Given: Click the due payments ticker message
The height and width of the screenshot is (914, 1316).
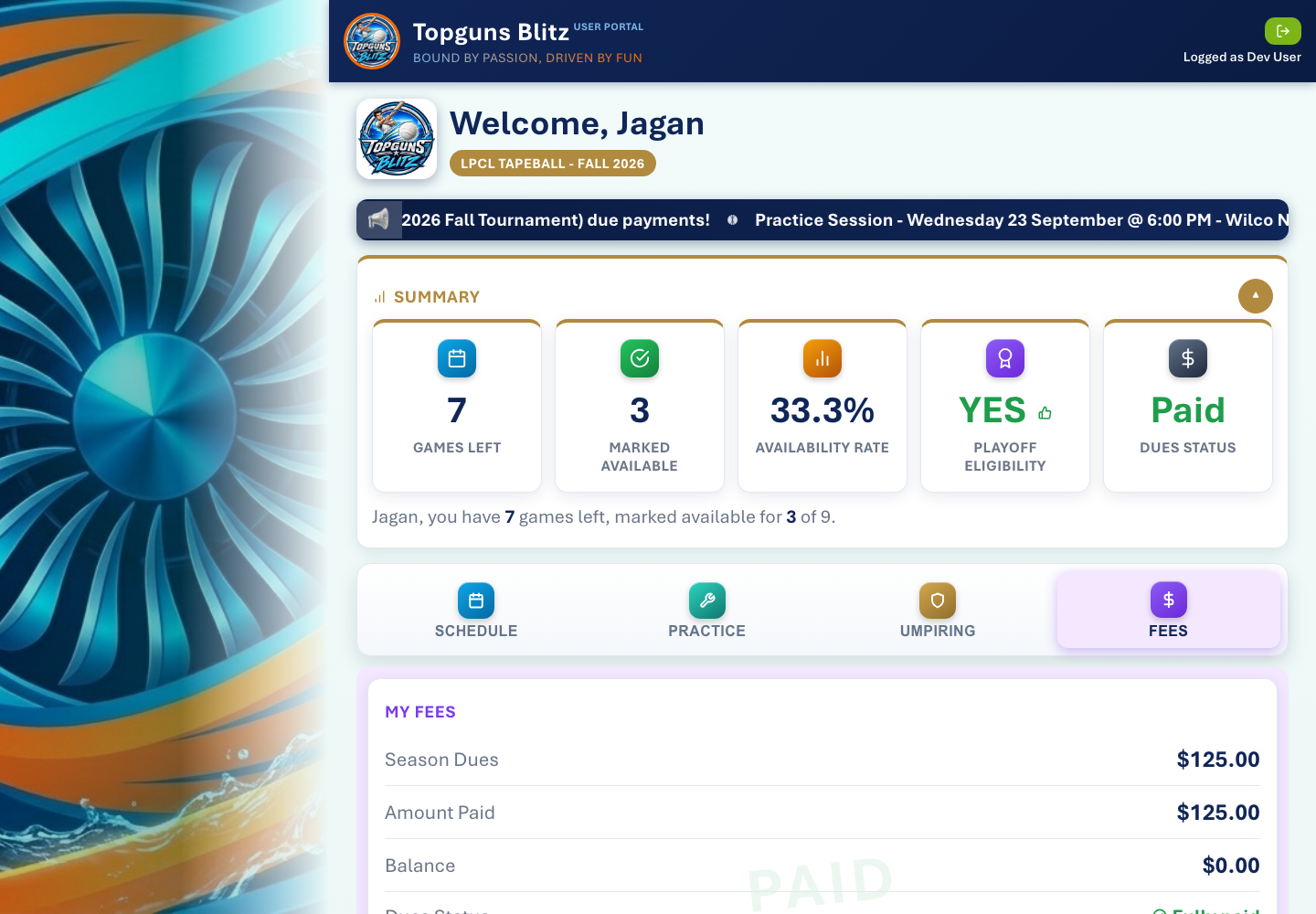Looking at the screenshot, I should point(556,220).
